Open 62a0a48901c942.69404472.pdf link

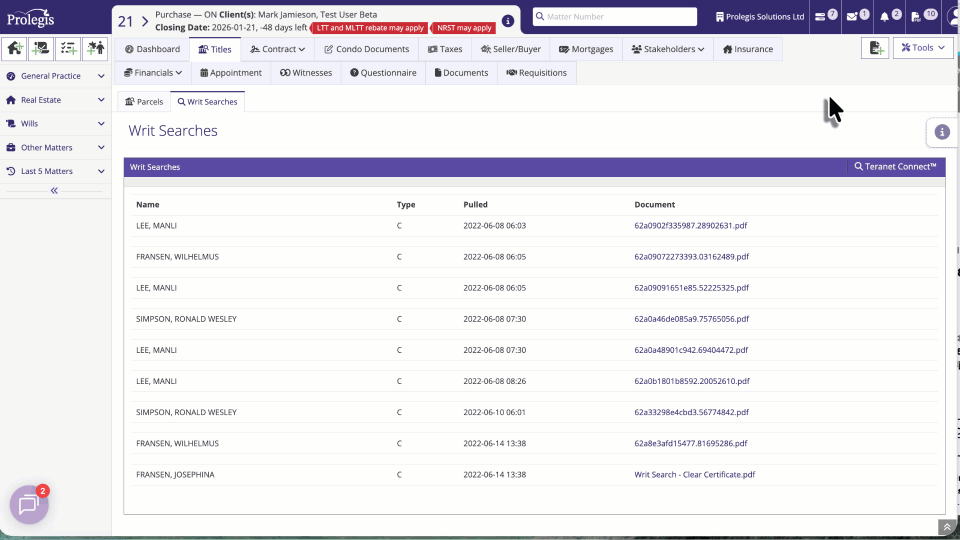tap(691, 350)
